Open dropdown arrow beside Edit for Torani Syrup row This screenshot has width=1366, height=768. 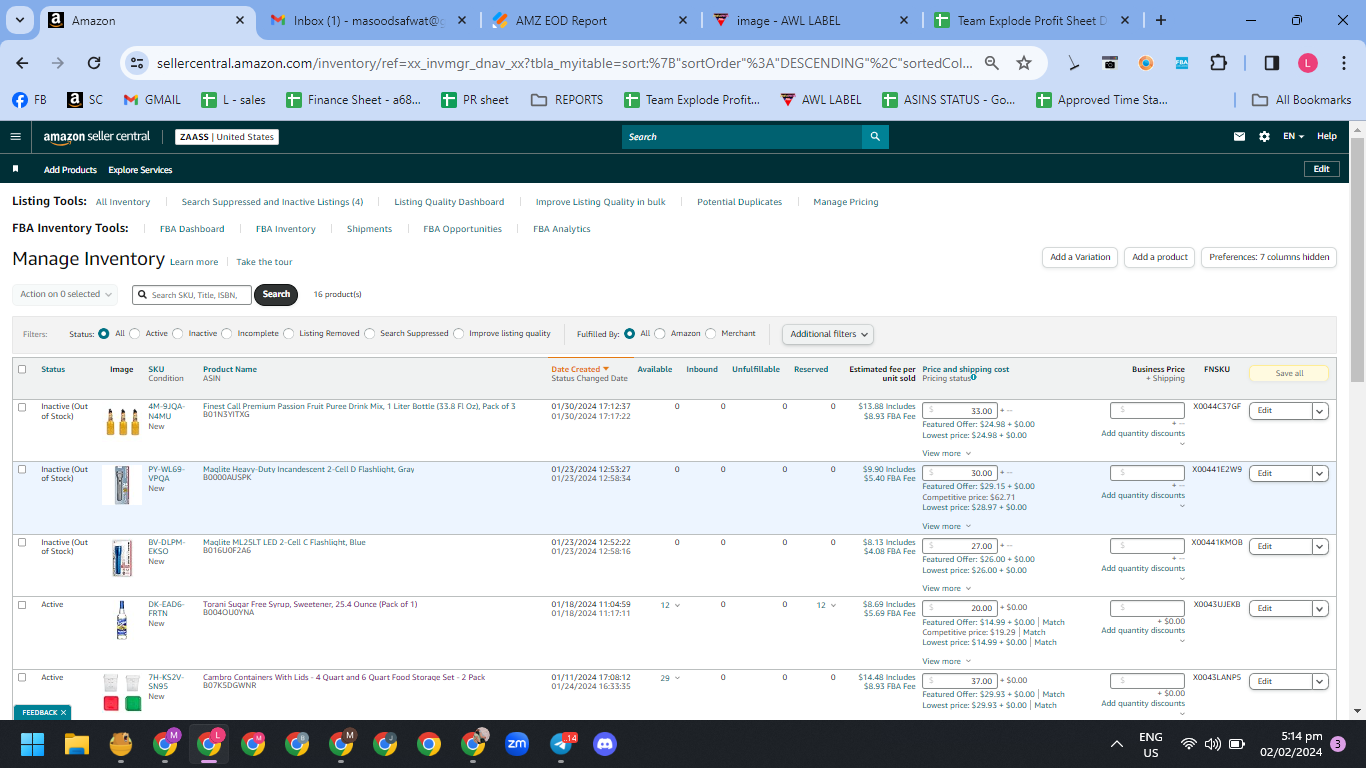[1320, 608]
